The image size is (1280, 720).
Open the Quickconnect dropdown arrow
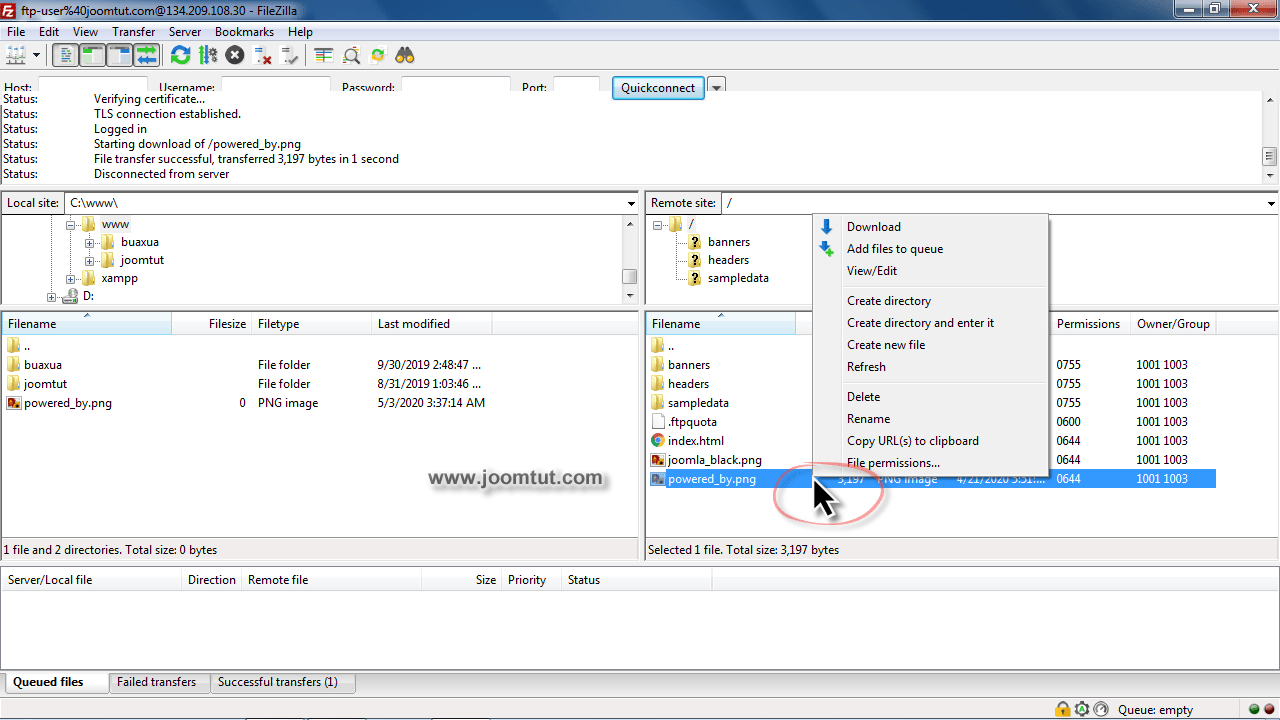716,88
